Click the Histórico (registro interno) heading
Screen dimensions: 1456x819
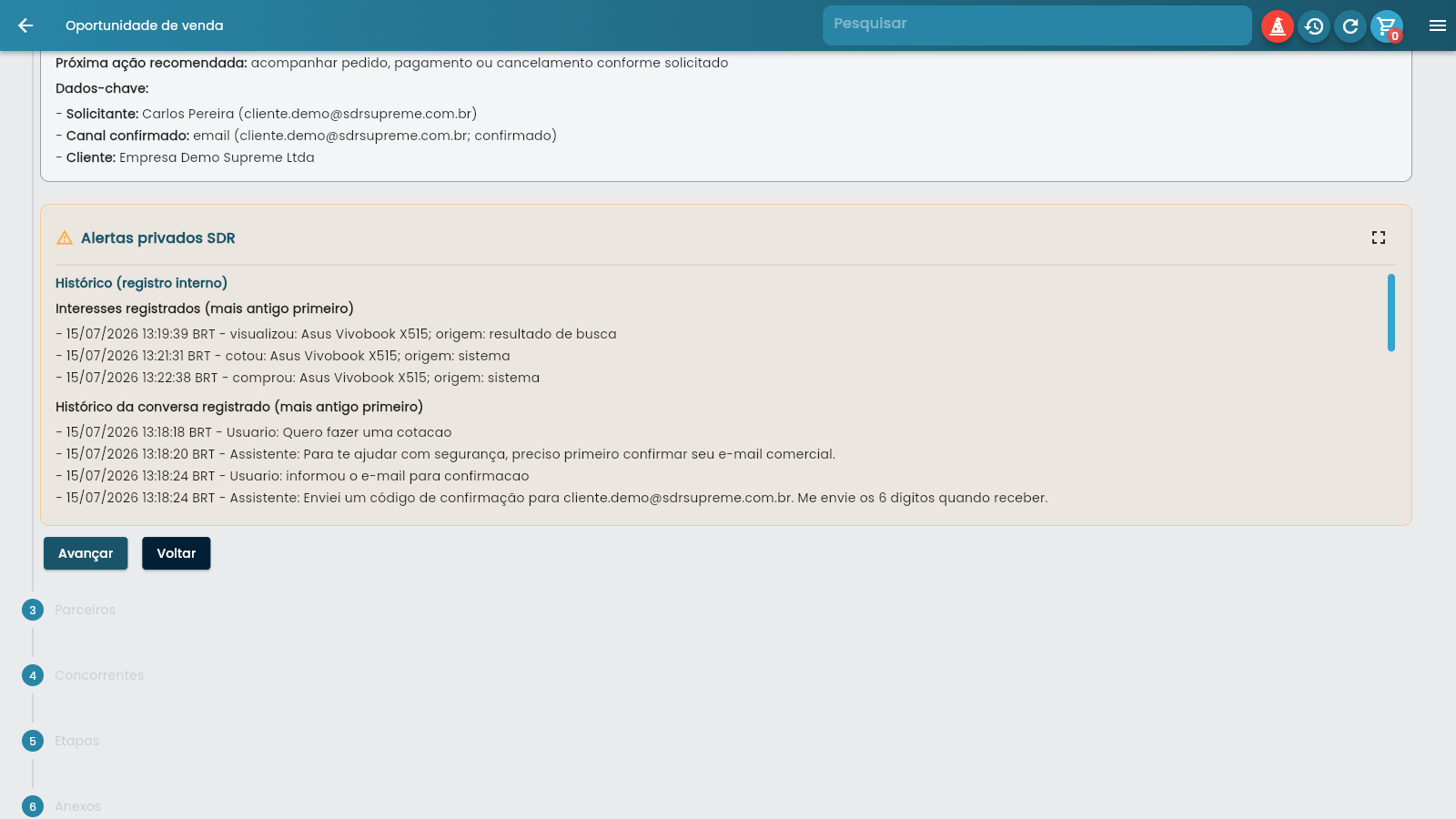tap(142, 283)
